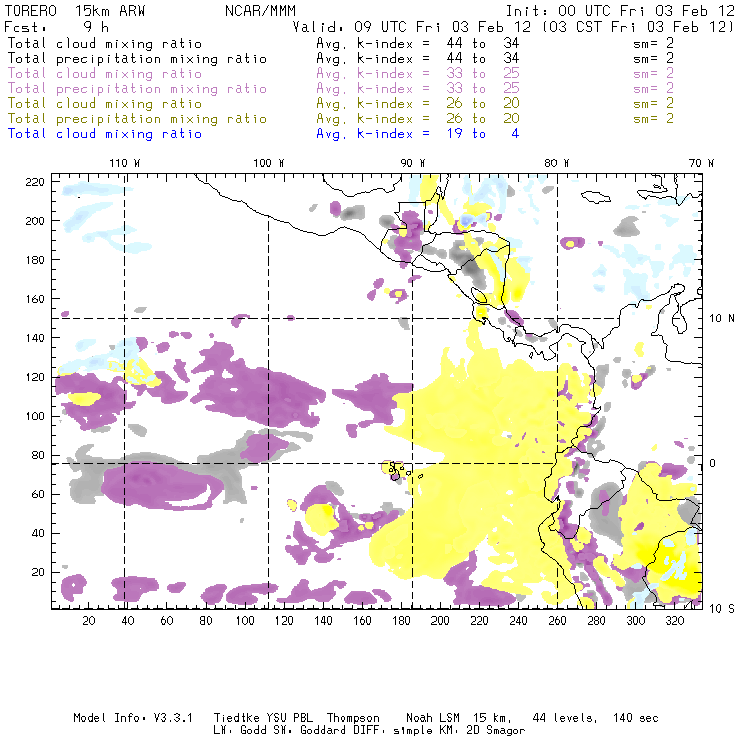Click the '10 N' latitude label
The image size is (740, 740).
coord(722,319)
